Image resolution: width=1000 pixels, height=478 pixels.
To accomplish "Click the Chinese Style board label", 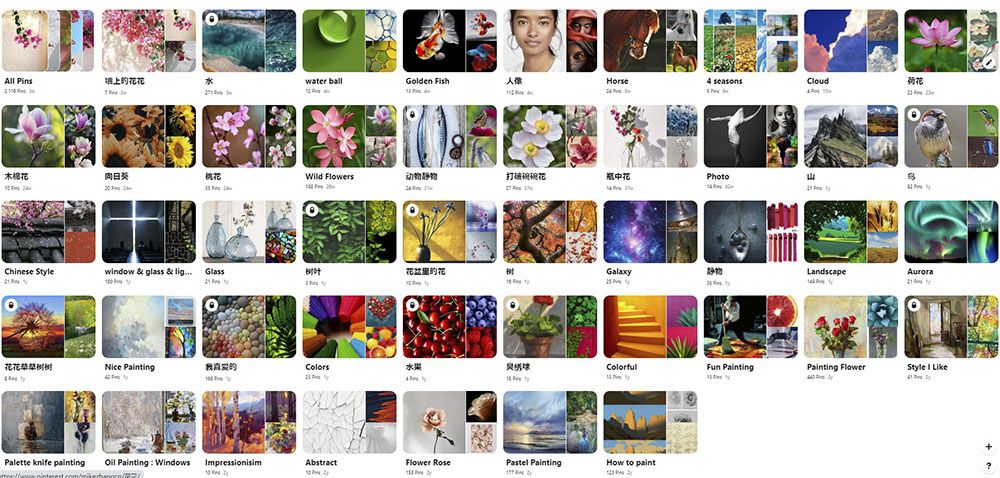I will (x=29, y=272).
